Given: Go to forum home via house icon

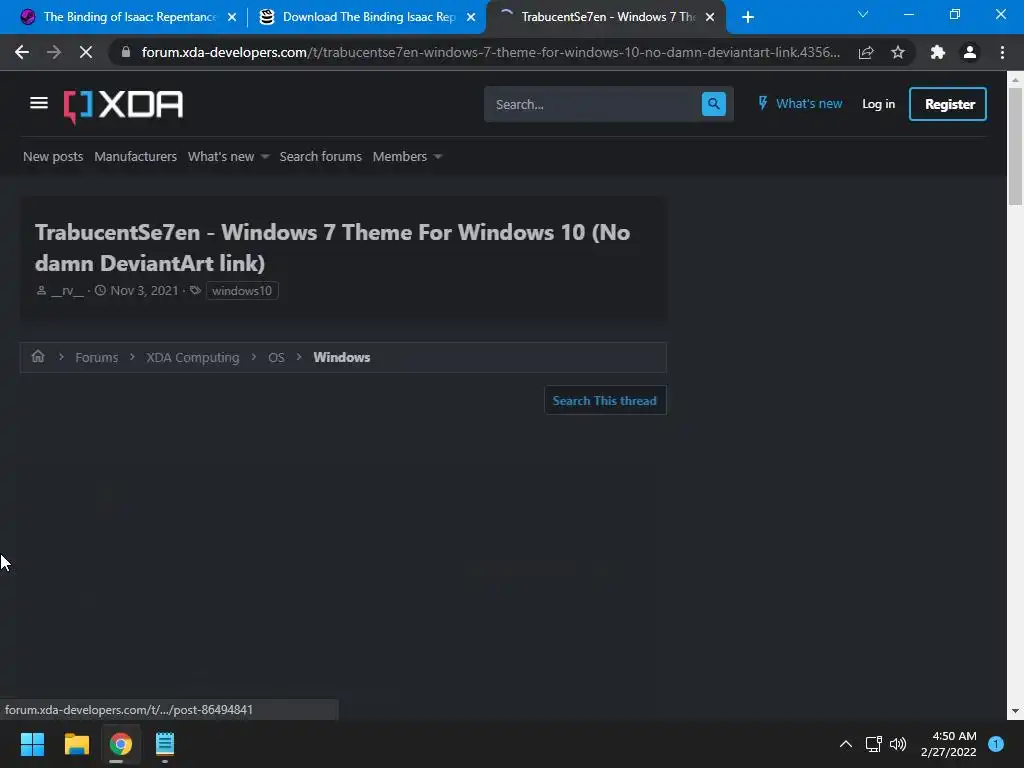Looking at the screenshot, I should click(38, 357).
